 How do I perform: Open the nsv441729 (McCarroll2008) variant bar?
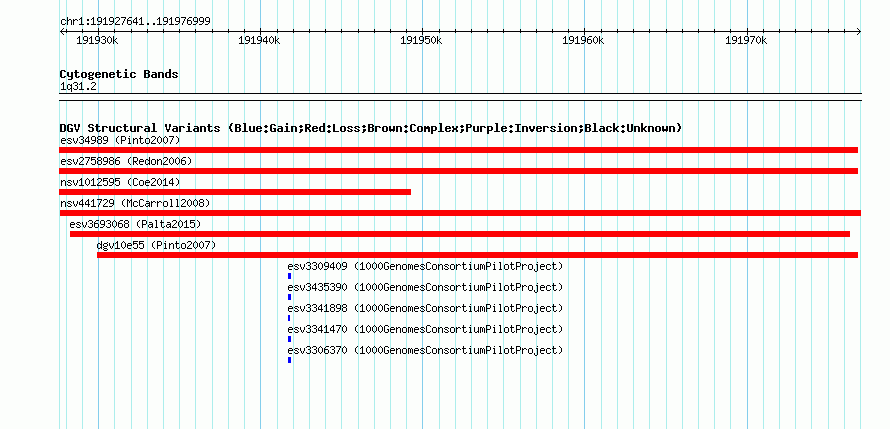coord(460,213)
